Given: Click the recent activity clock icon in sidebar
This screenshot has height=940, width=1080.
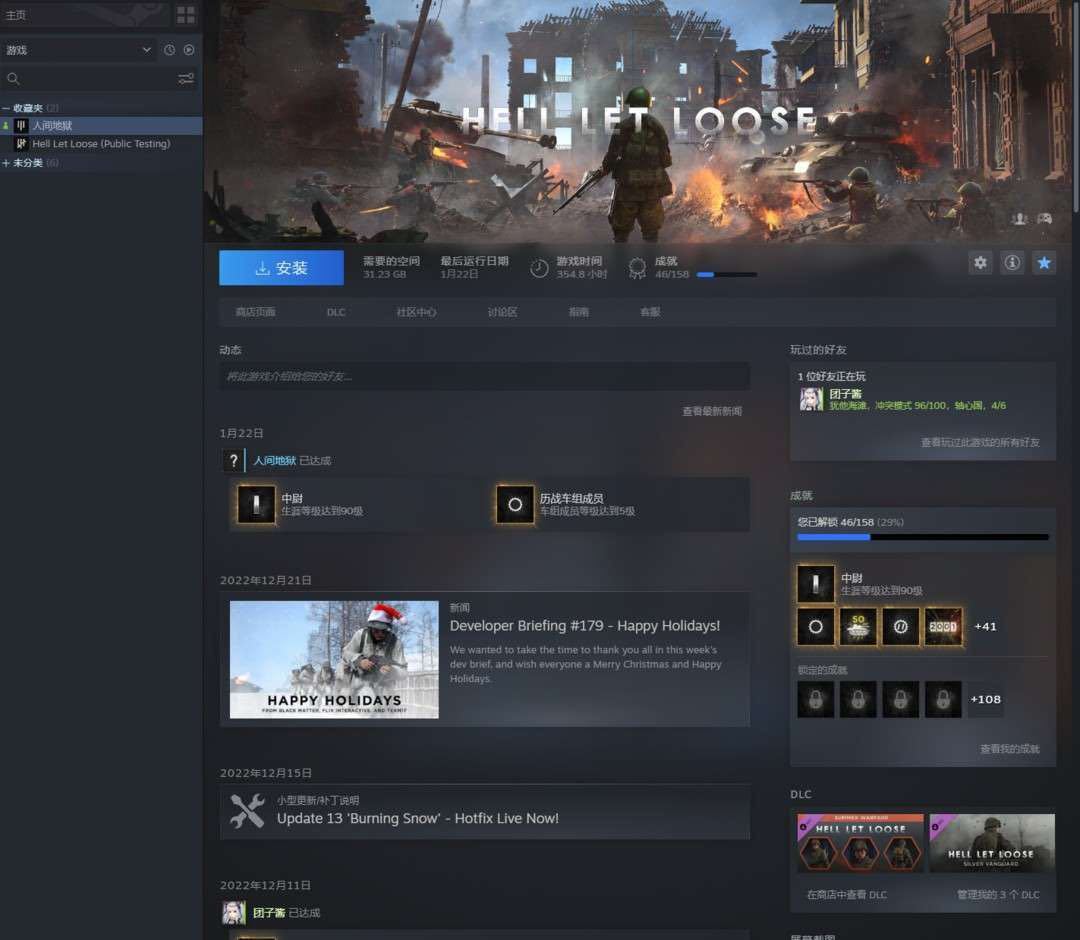Looking at the screenshot, I should point(169,50).
